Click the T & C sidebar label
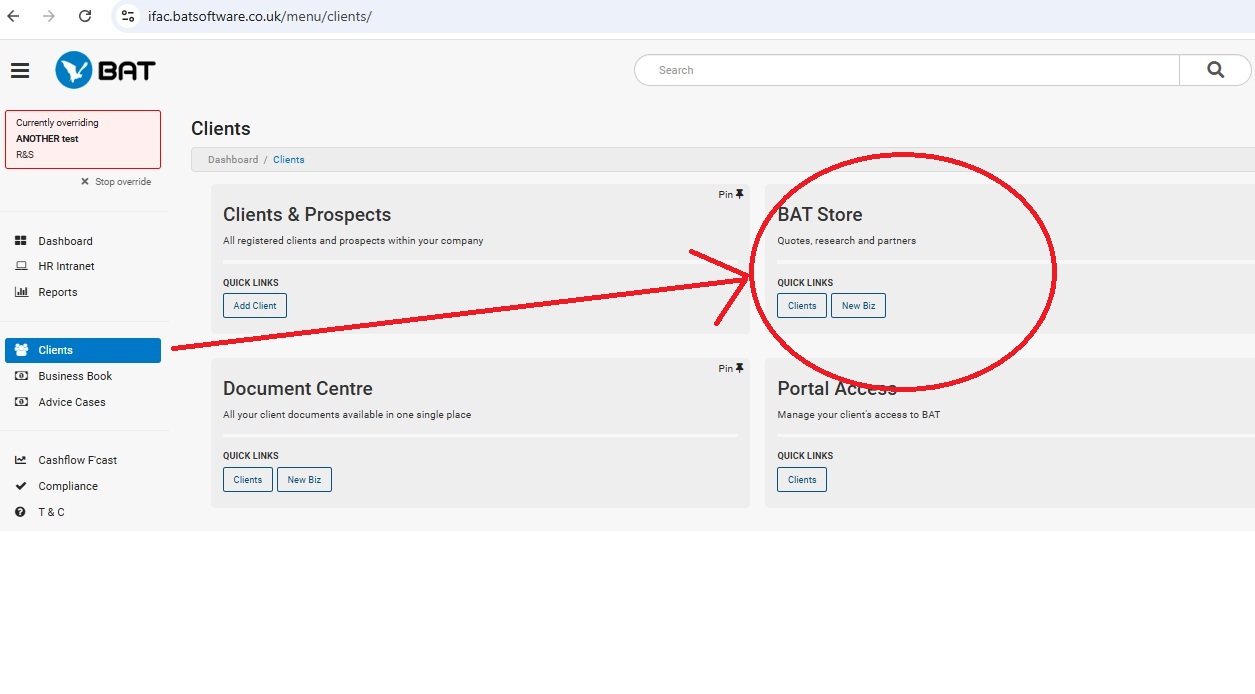Viewport: 1255px width, 694px height. pyautogui.click(x=51, y=512)
